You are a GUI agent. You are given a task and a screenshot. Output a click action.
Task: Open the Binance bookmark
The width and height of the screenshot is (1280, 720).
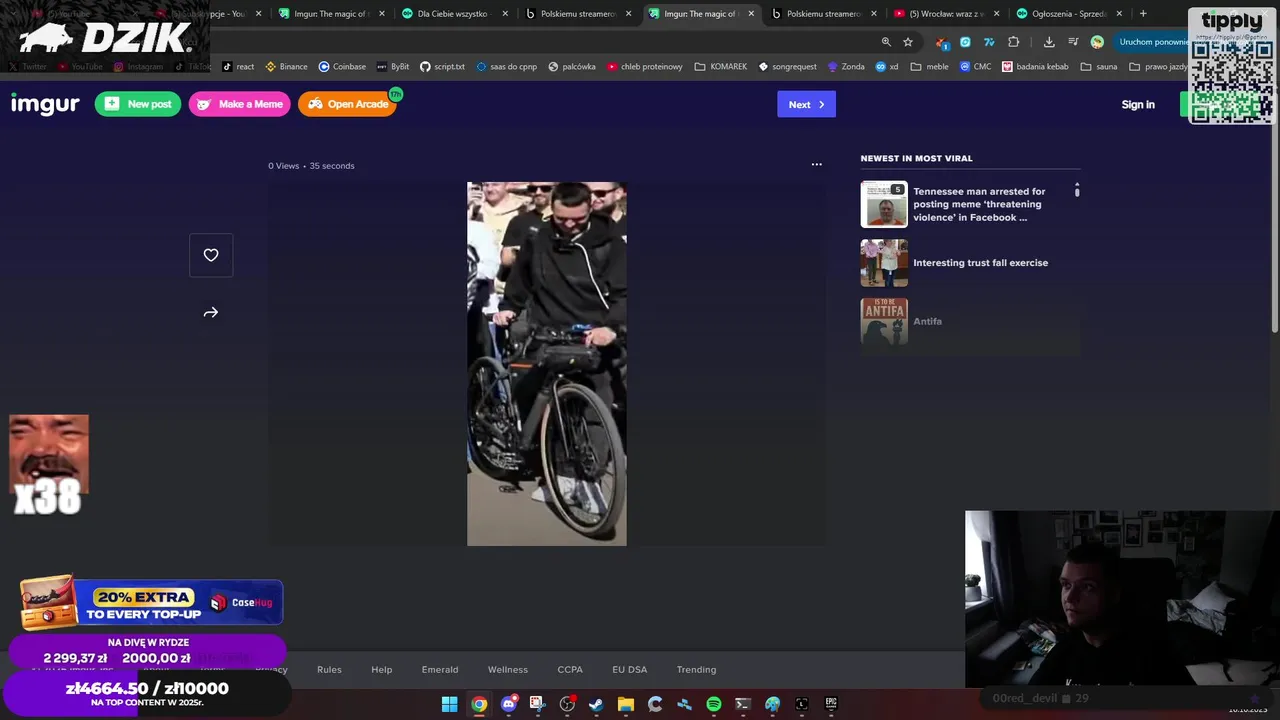pyautogui.click(x=286, y=67)
